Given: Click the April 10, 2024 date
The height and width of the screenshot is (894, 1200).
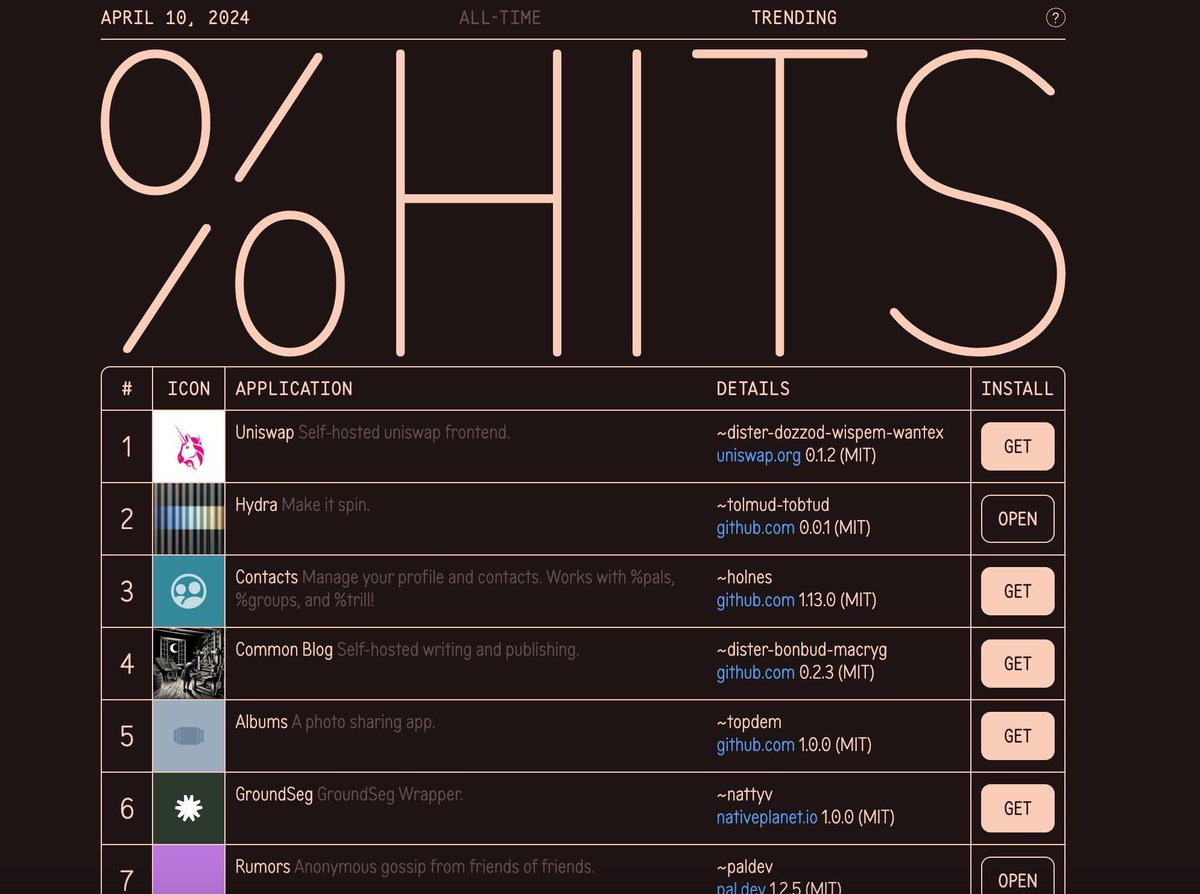Looking at the screenshot, I should pos(175,18).
